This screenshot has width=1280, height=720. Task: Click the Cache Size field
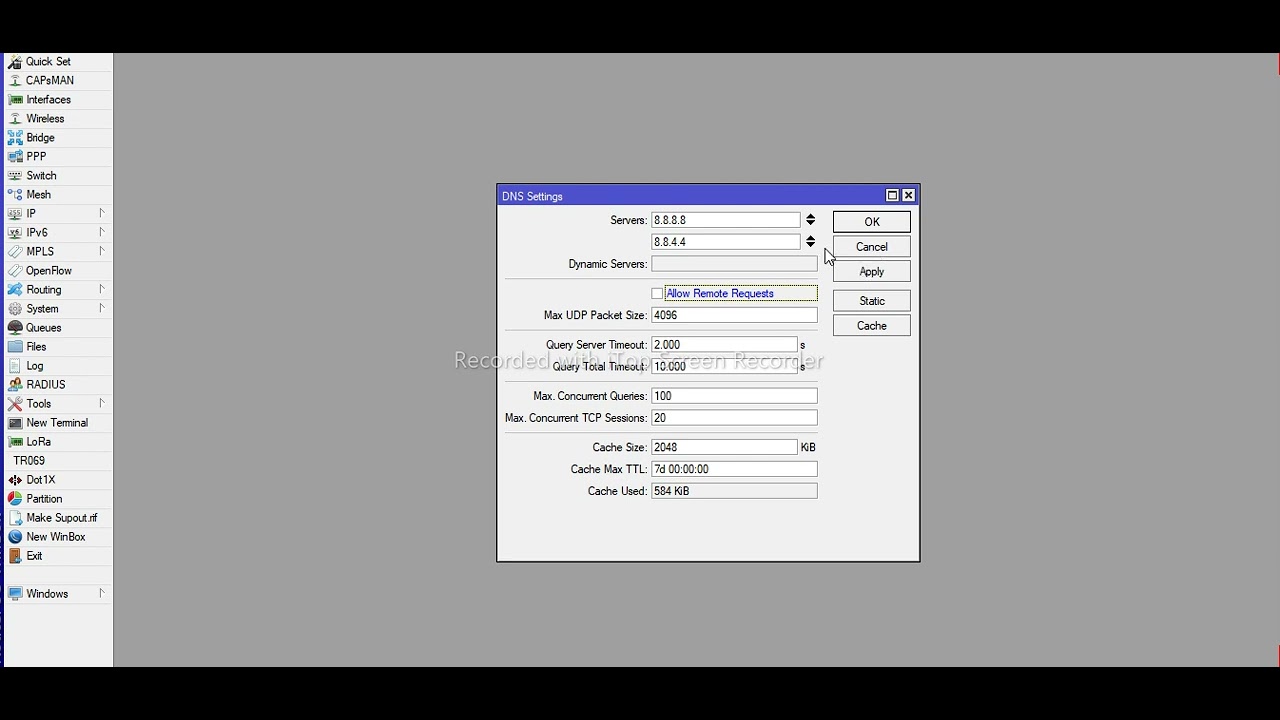point(724,448)
